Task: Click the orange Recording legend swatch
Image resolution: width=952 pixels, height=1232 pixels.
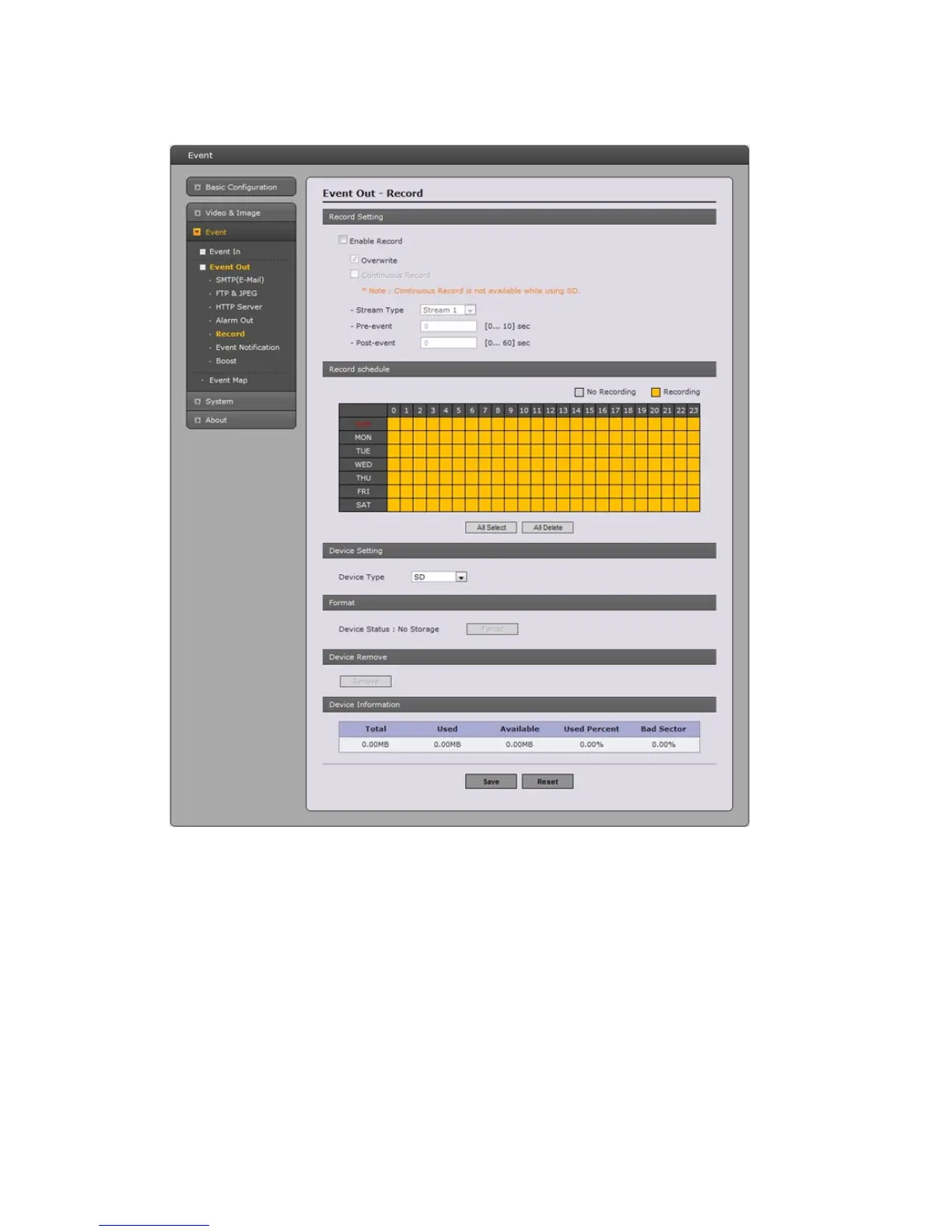Action: click(656, 392)
